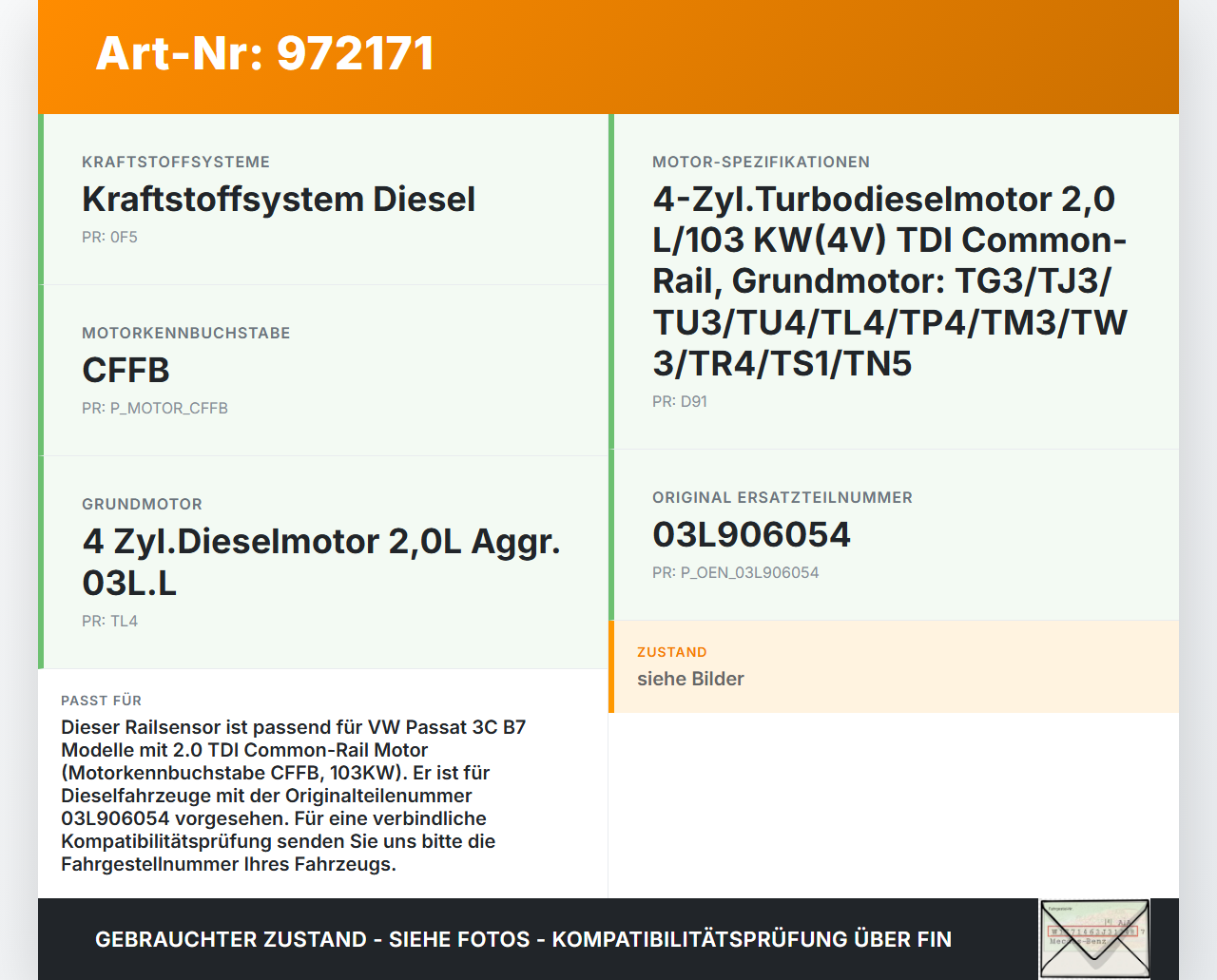Screen dimensions: 1217x980
Task: Click the MOTORKENNBUCHSTABE section label
Action: point(185,334)
